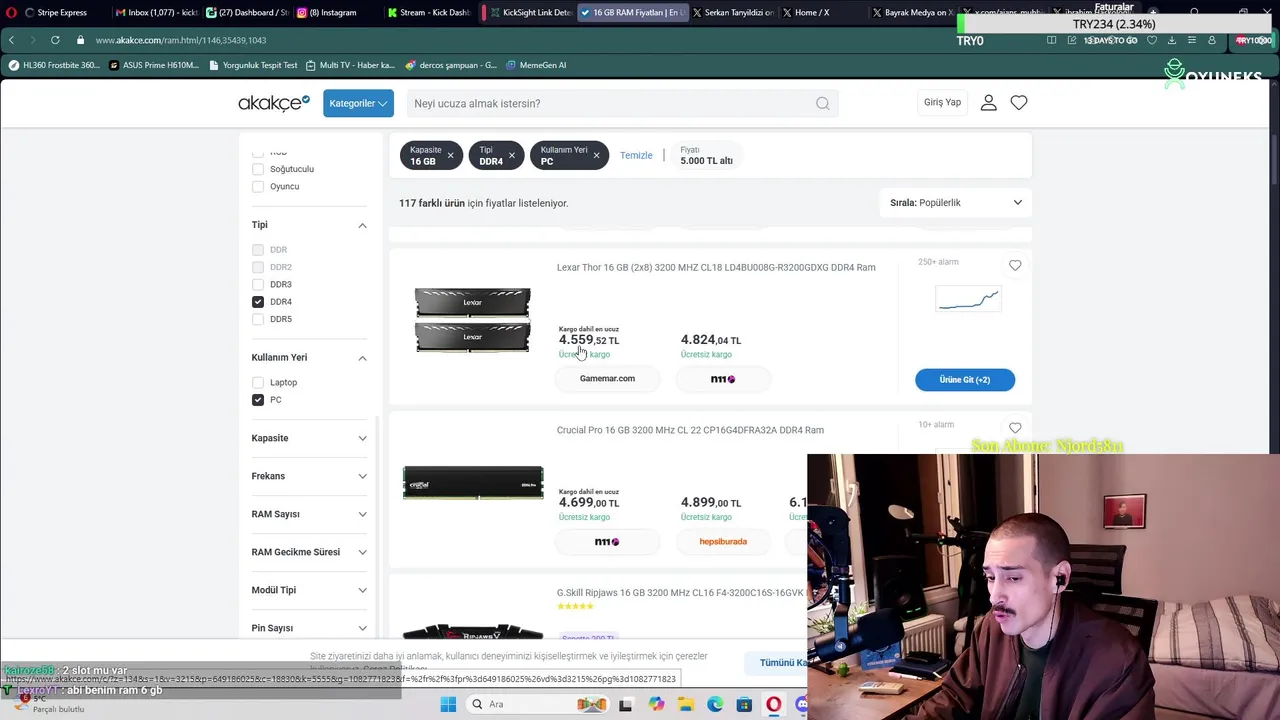
Task: Uncheck the DDR4 checkbox
Action: [x=258, y=301]
